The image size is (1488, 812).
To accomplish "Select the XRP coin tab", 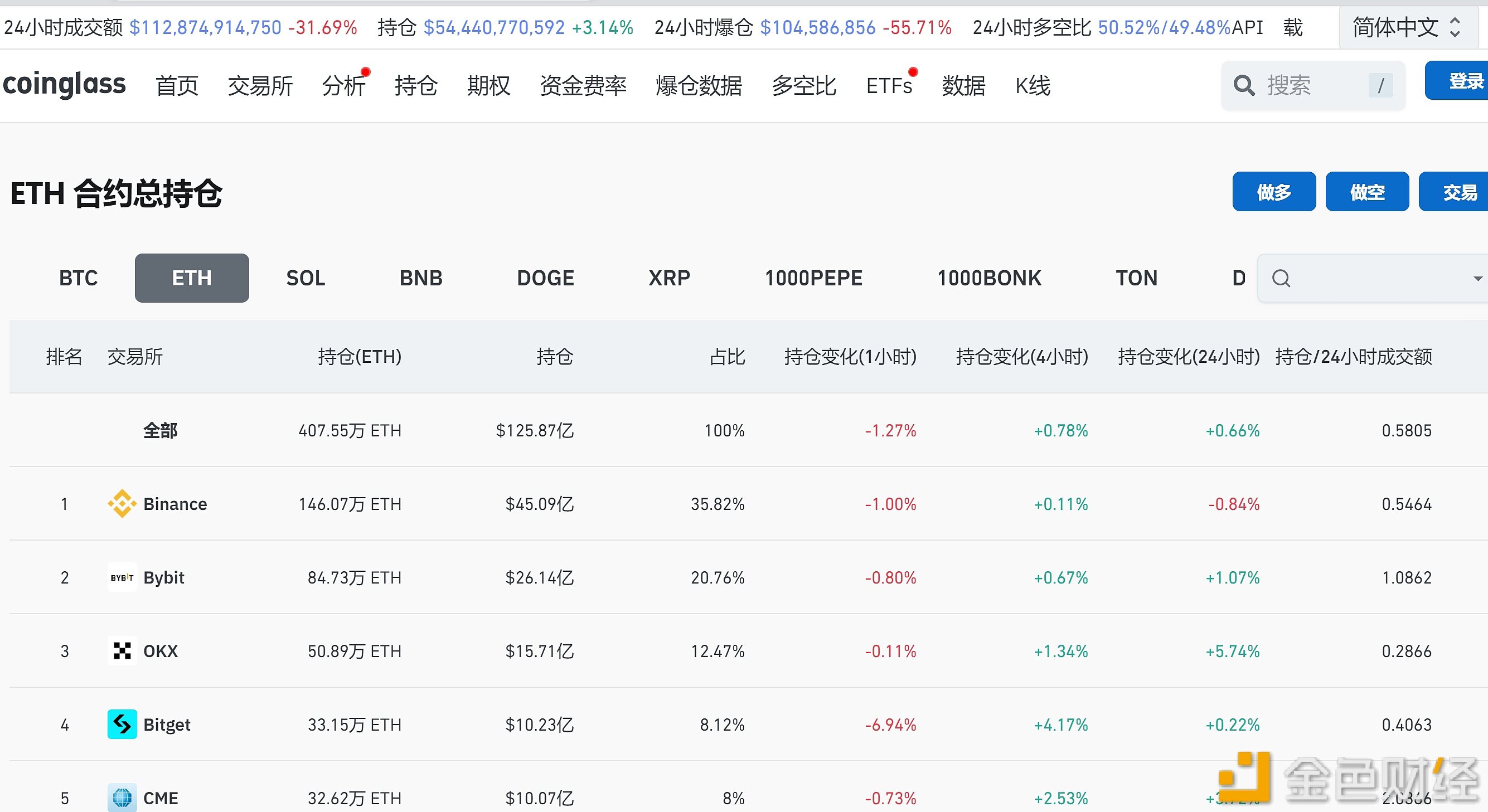I will click(669, 278).
